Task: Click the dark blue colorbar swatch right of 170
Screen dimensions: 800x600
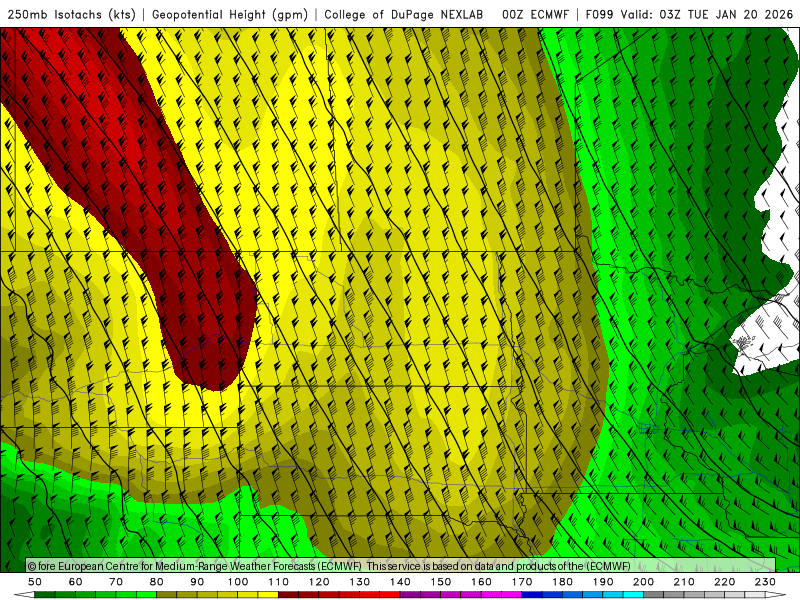Action: (532, 595)
